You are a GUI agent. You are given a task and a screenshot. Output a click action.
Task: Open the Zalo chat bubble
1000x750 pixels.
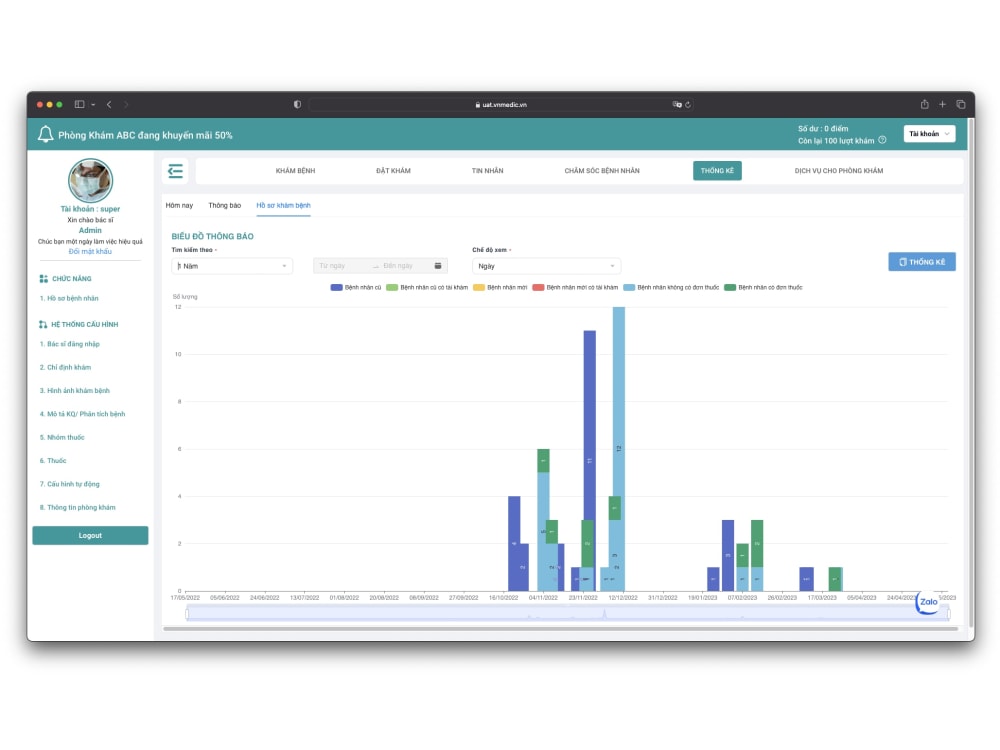pos(928,601)
